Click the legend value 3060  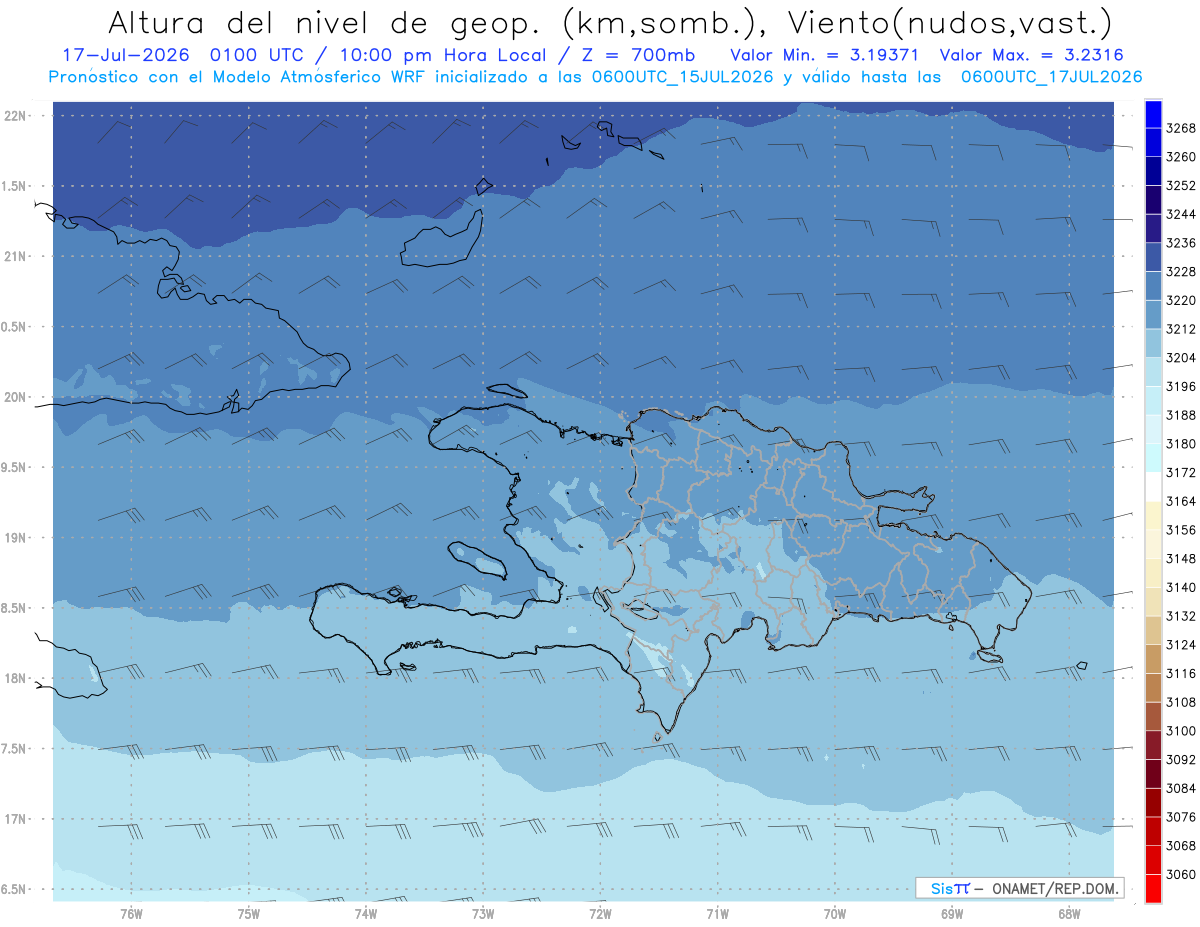point(1181,874)
